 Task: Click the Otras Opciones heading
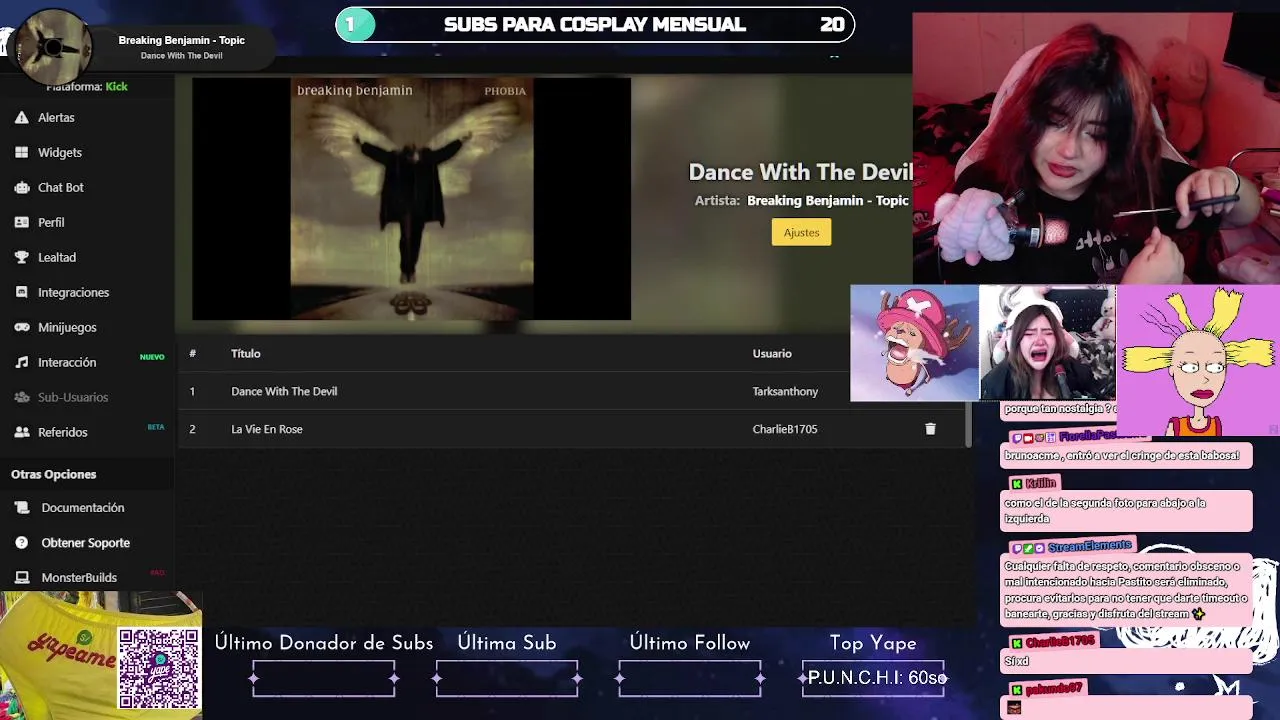pyautogui.click(x=54, y=474)
